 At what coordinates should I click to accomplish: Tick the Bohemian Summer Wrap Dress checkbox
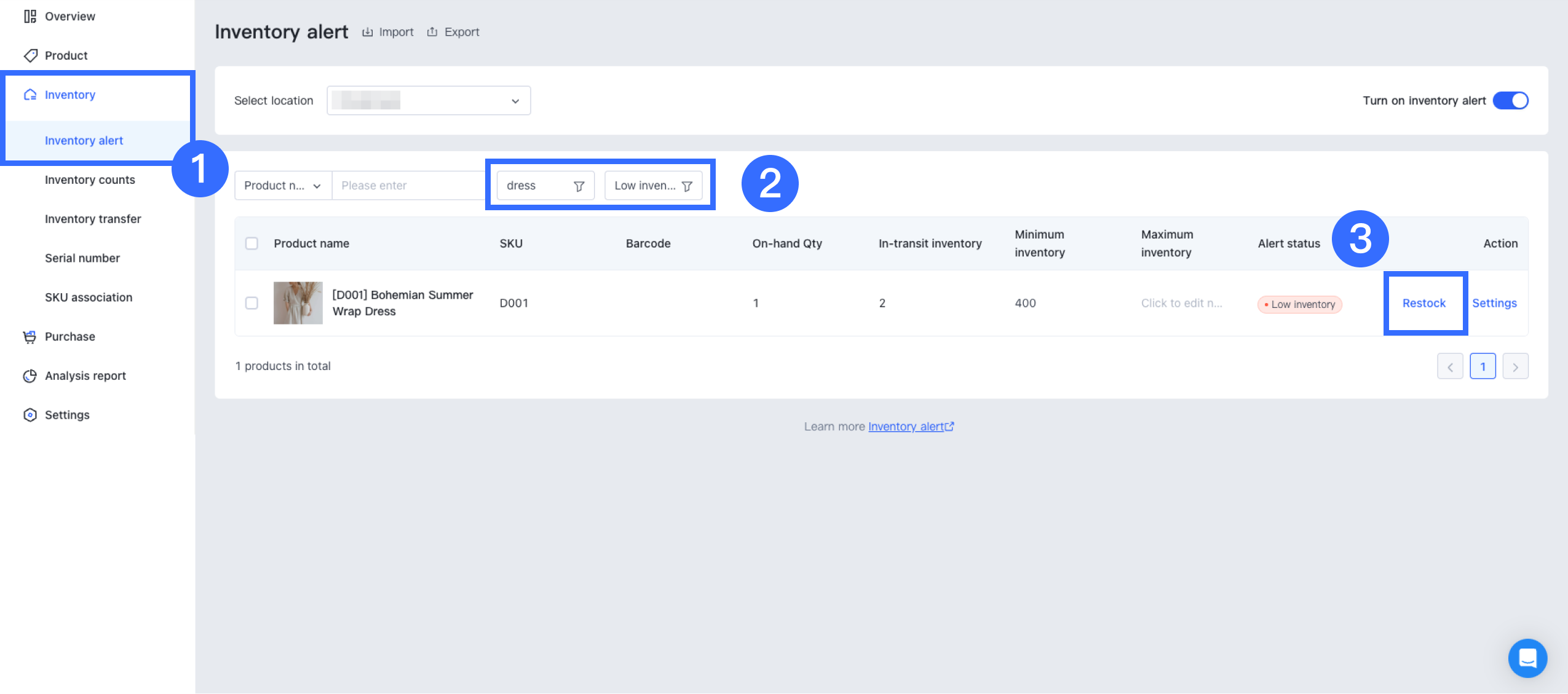251,303
